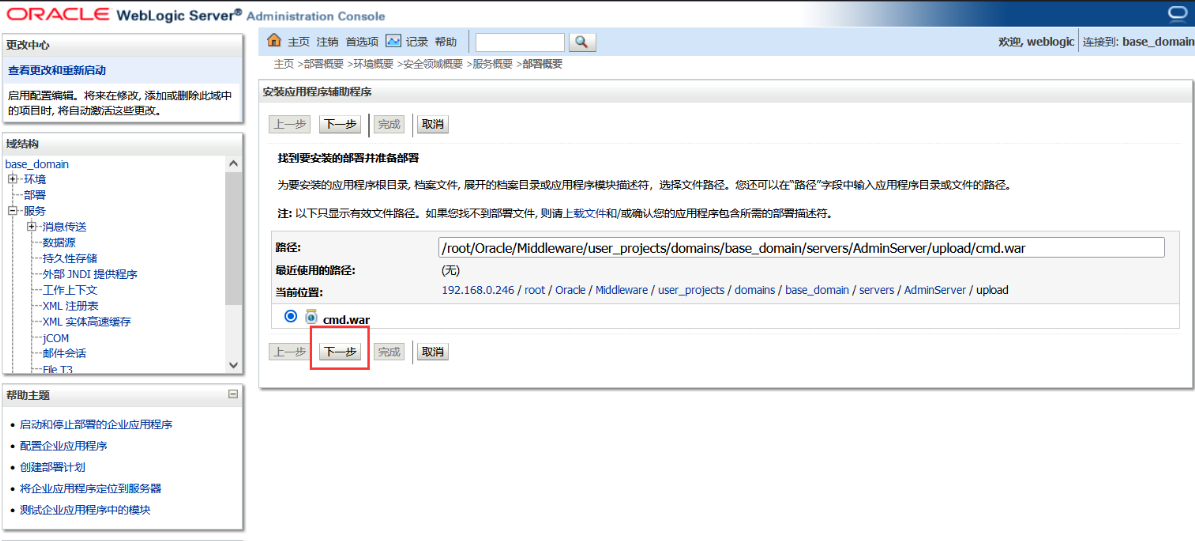
Task: Select base_domain root in domain tree
Action: (37, 164)
